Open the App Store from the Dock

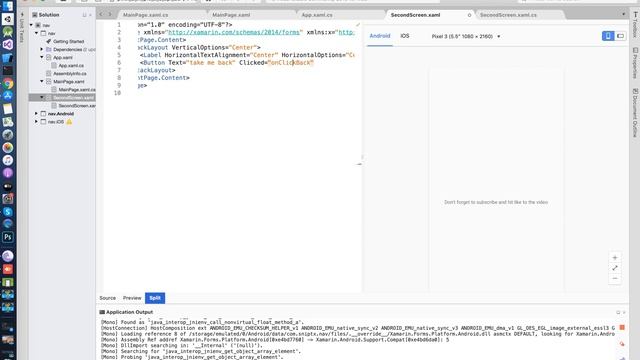(x=7, y=96)
